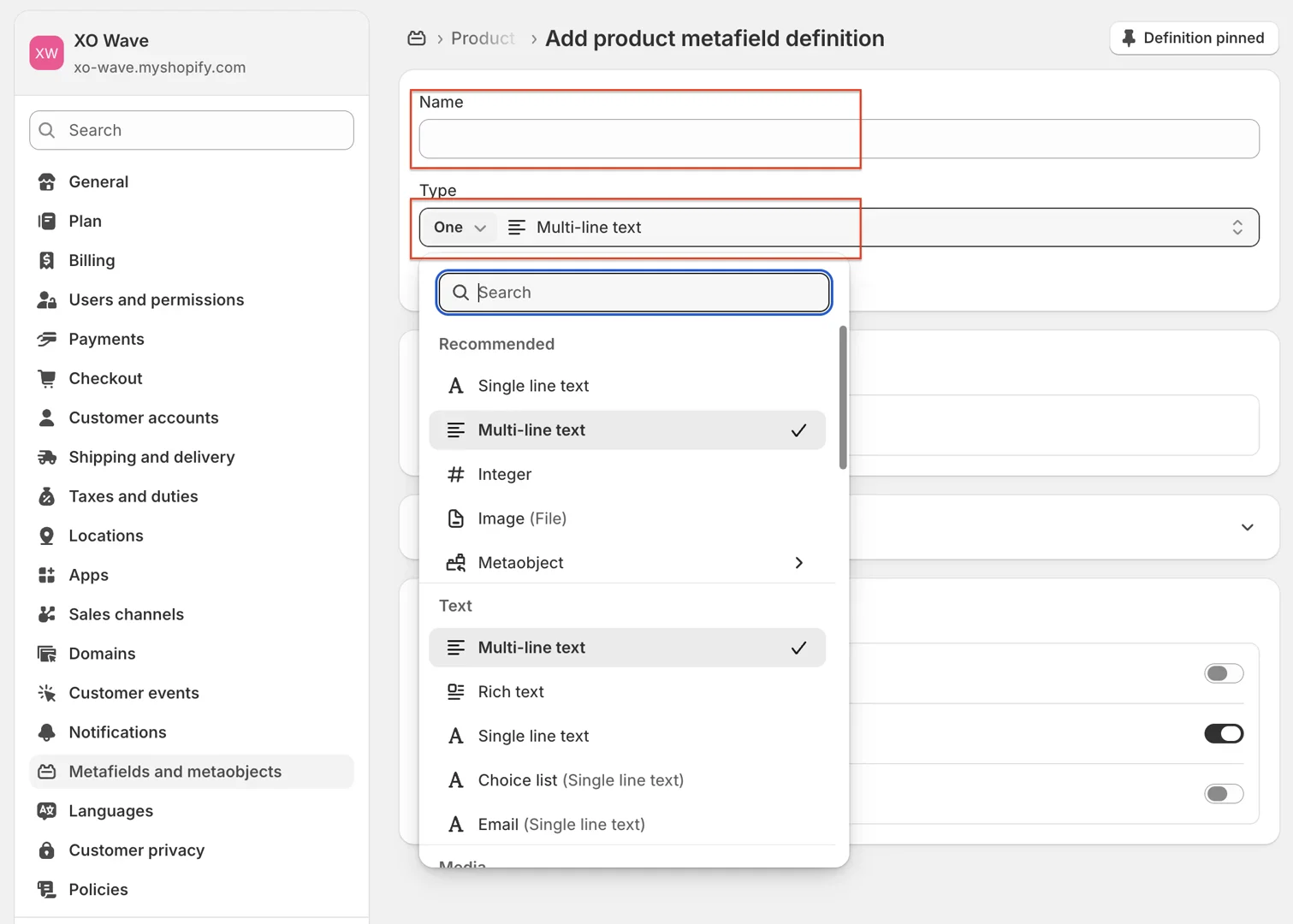Image resolution: width=1293 pixels, height=924 pixels.
Task: Open the One value-count dropdown
Action: (x=460, y=228)
